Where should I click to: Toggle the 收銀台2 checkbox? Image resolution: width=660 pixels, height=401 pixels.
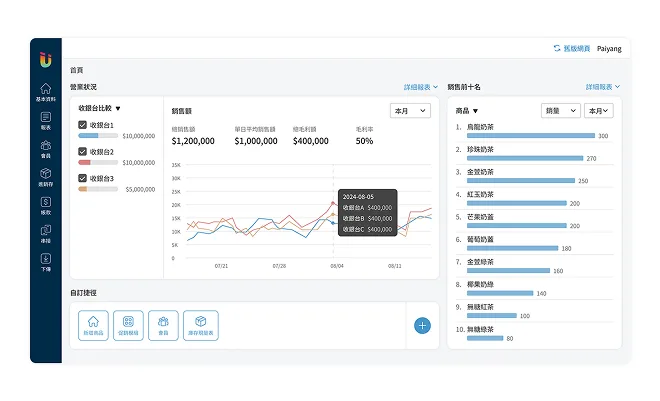83,152
